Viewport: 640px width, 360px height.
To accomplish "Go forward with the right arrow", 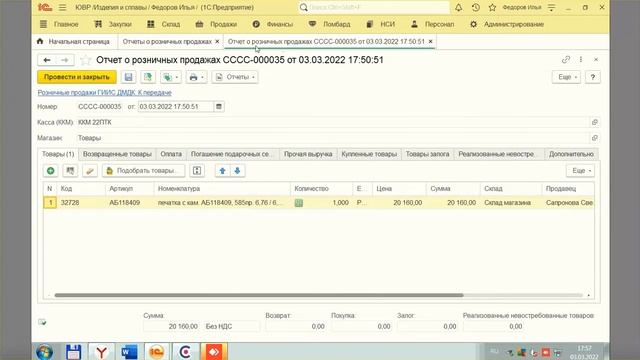I will coord(65,60).
